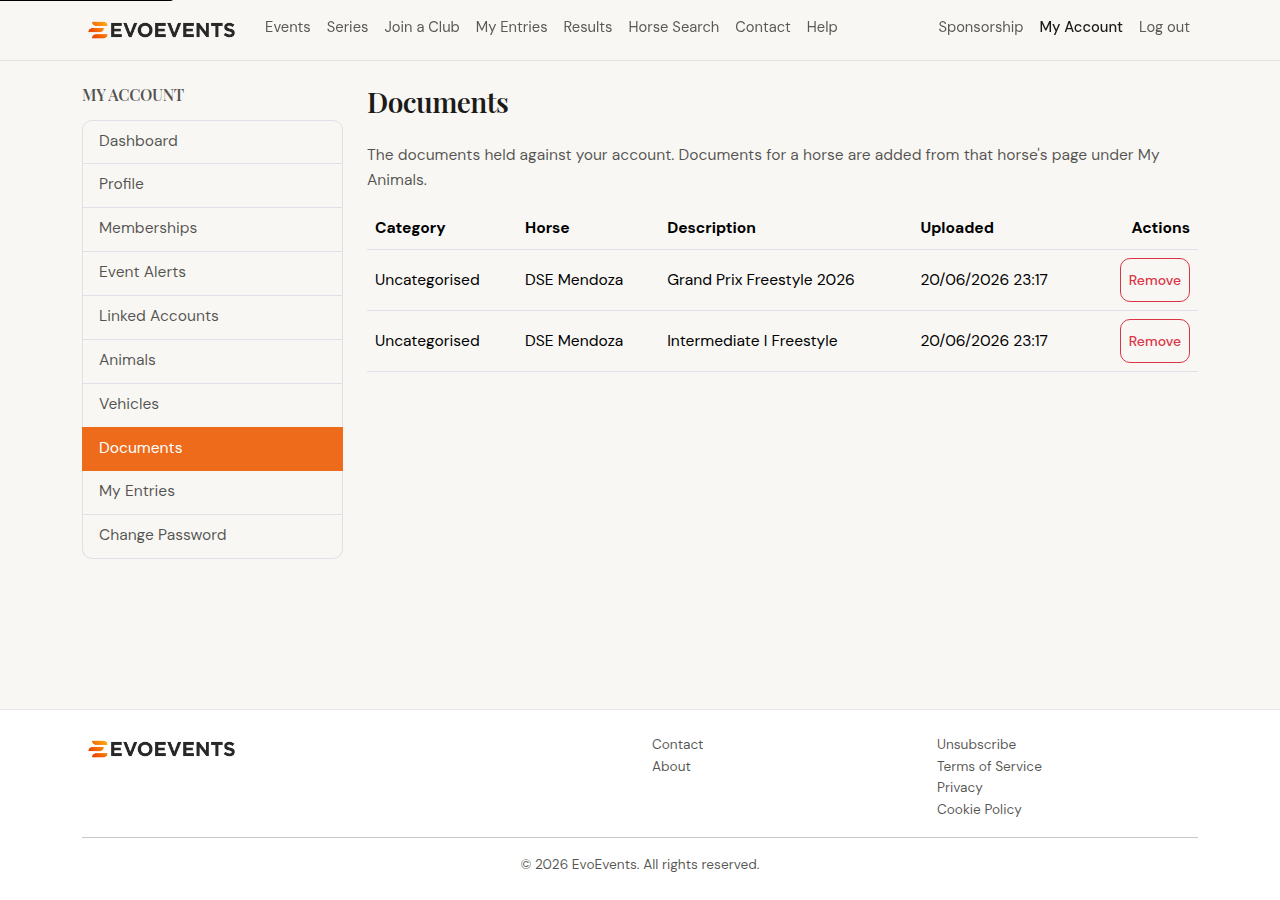This screenshot has height=900, width=1280.
Task: Click the MY ACCOUNT sidebar heading
Action: pos(133,95)
